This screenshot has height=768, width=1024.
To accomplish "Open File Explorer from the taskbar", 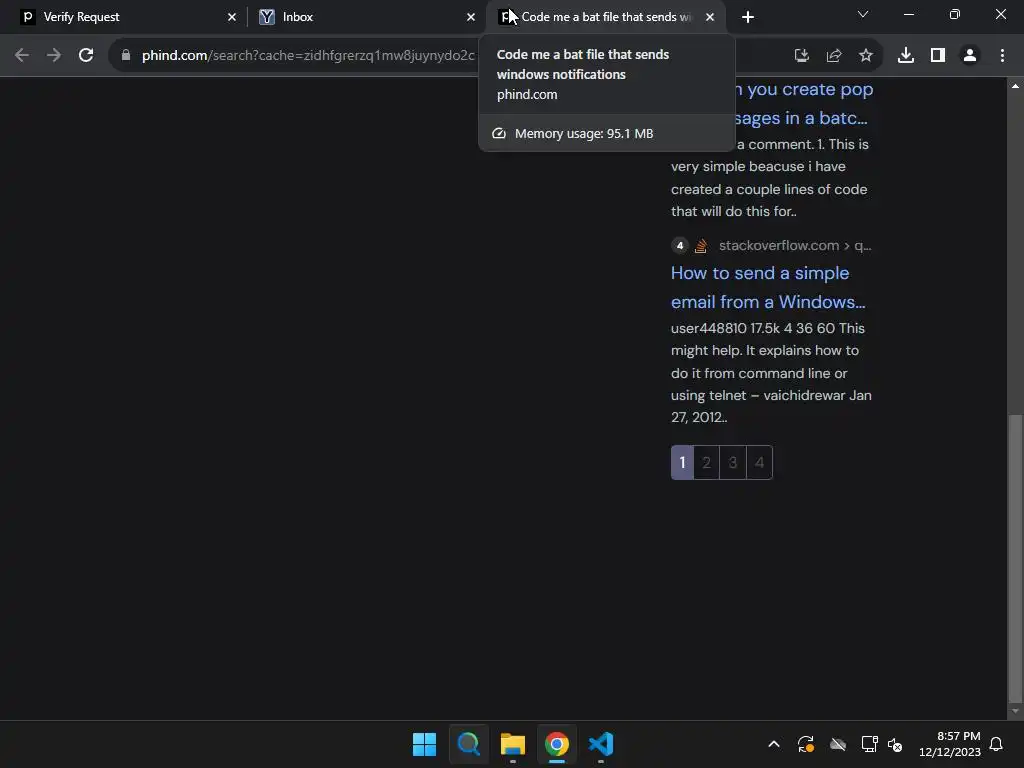I will point(513,744).
